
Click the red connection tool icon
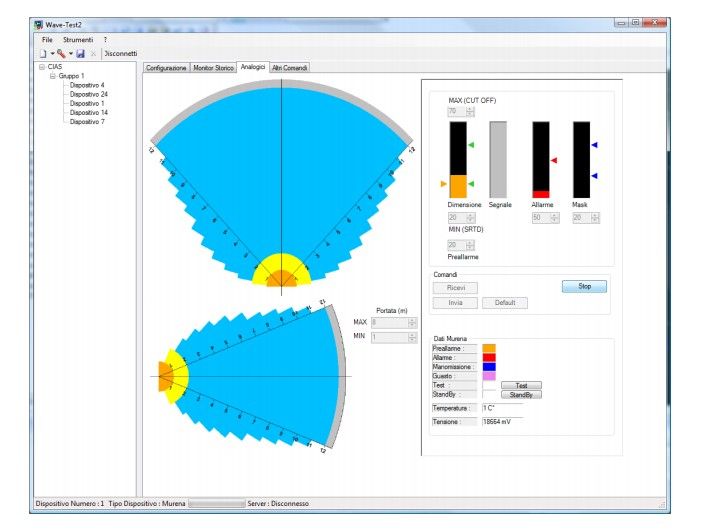click(x=61, y=54)
